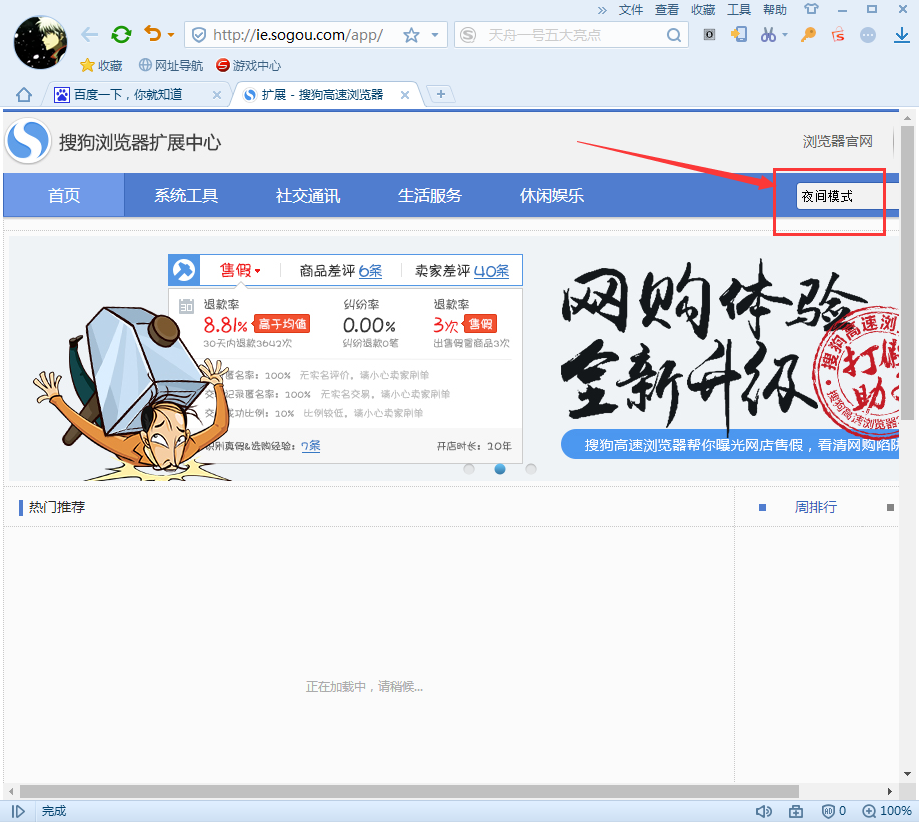
Task: Select the 生活服务 navigation tab
Action: pyautogui.click(x=430, y=195)
